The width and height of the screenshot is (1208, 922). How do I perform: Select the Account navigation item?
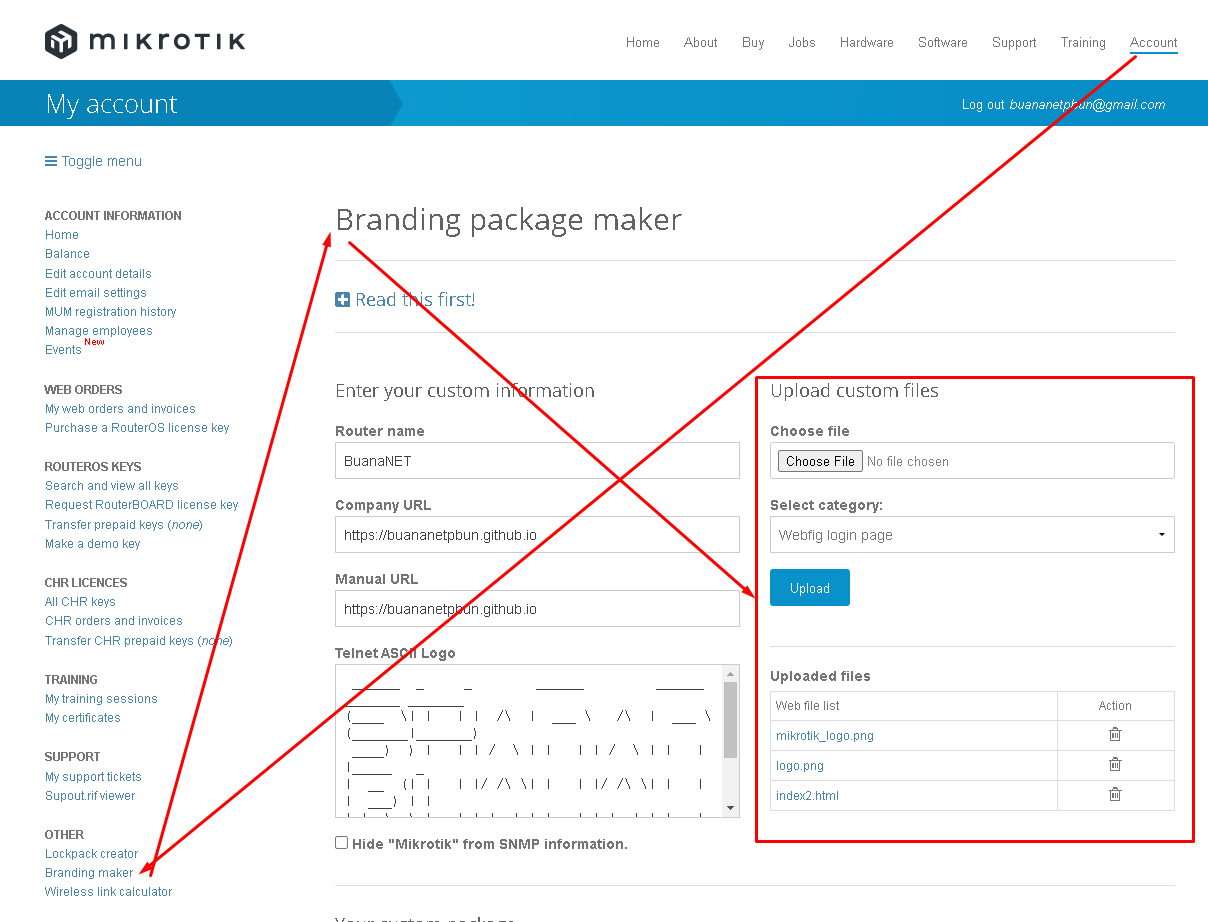click(x=1153, y=42)
